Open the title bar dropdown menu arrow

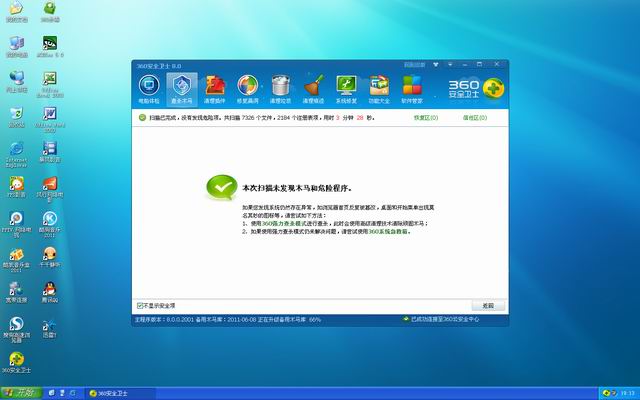point(450,64)
